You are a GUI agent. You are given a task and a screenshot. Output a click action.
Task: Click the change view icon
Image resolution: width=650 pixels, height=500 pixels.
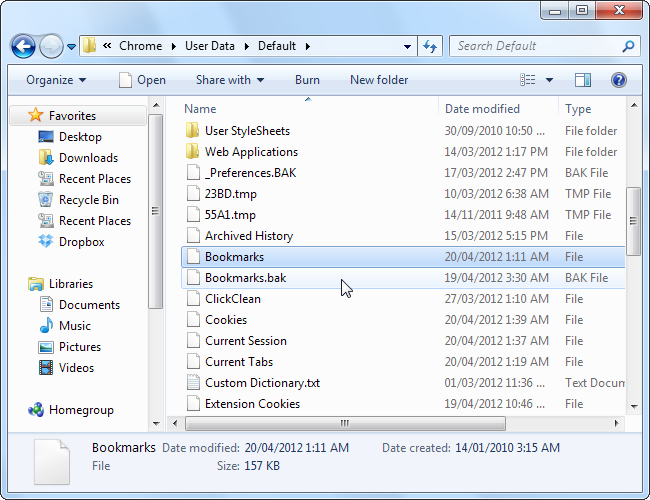pyautogui.click(x=527, y=80)
